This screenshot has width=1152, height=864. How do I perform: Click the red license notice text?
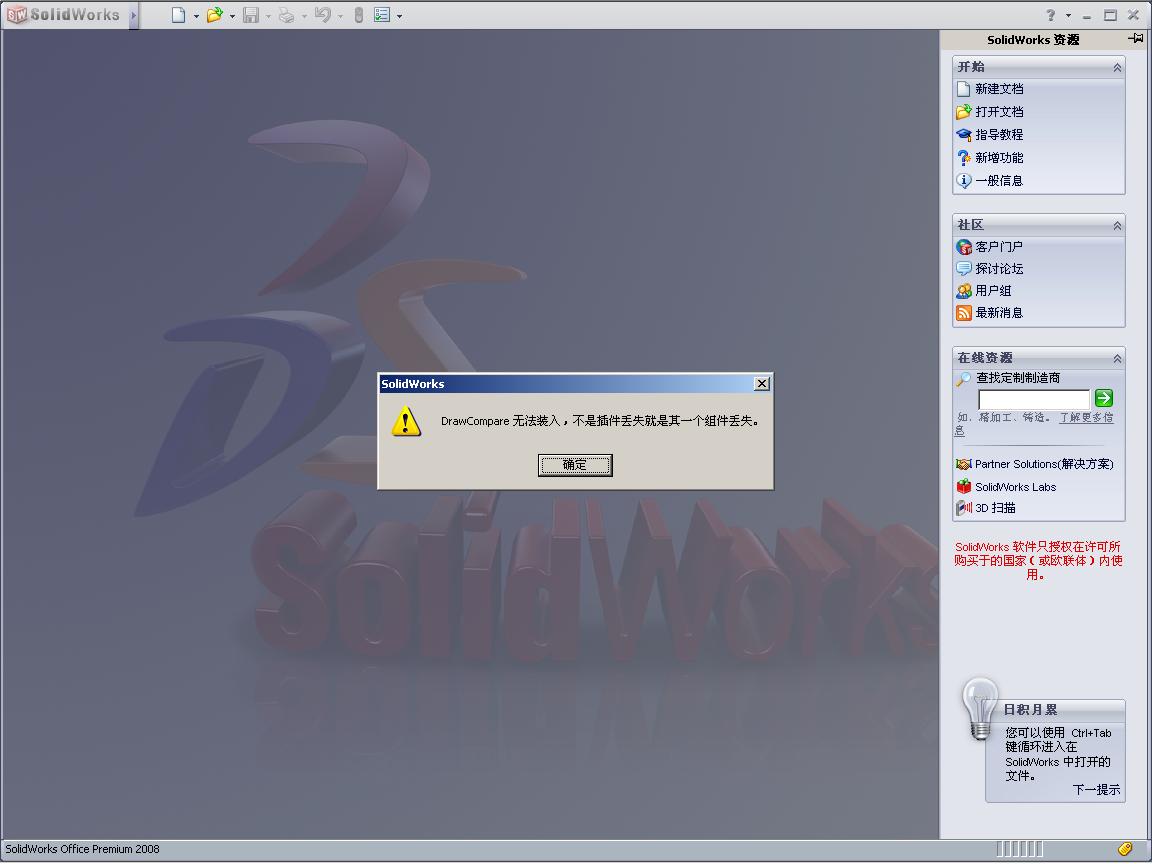point(1037,561)
